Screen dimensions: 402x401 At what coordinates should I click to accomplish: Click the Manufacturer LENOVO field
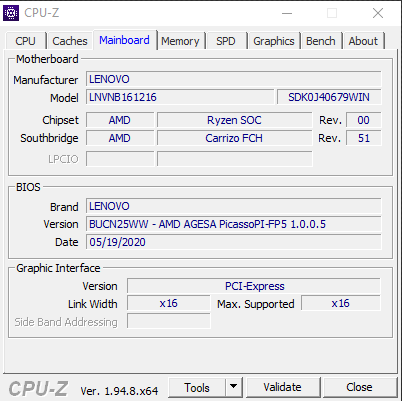(x=234, y=79)
